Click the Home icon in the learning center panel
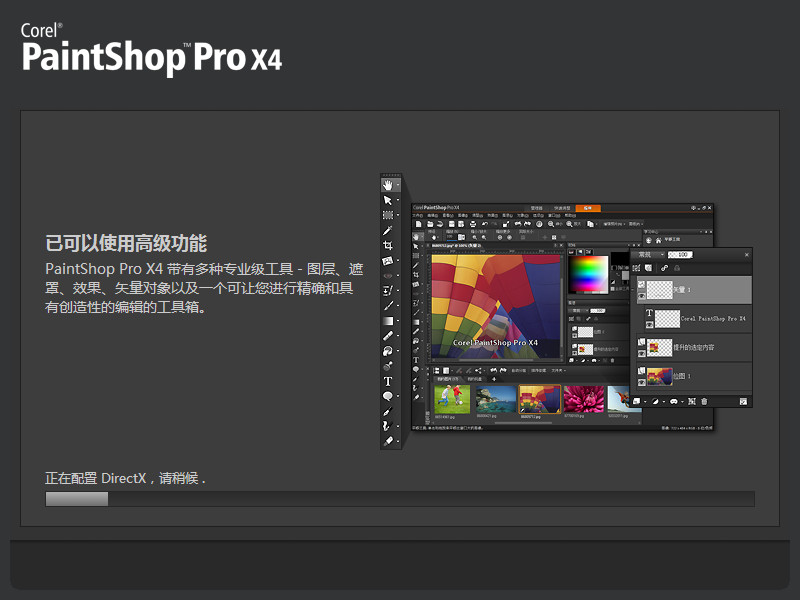 point(658,240)
